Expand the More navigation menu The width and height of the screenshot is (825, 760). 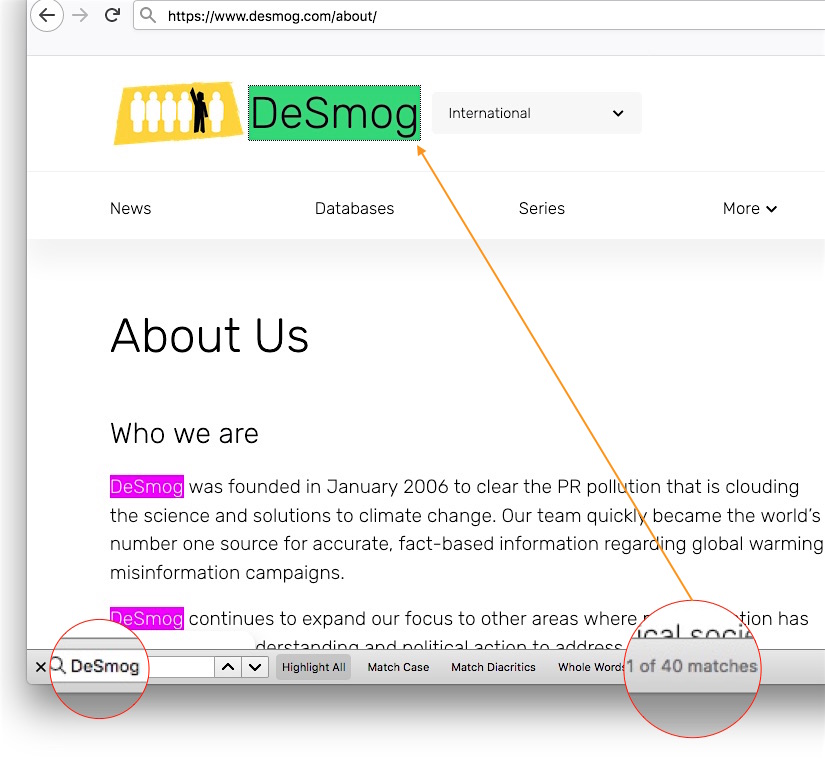point(749,209)
